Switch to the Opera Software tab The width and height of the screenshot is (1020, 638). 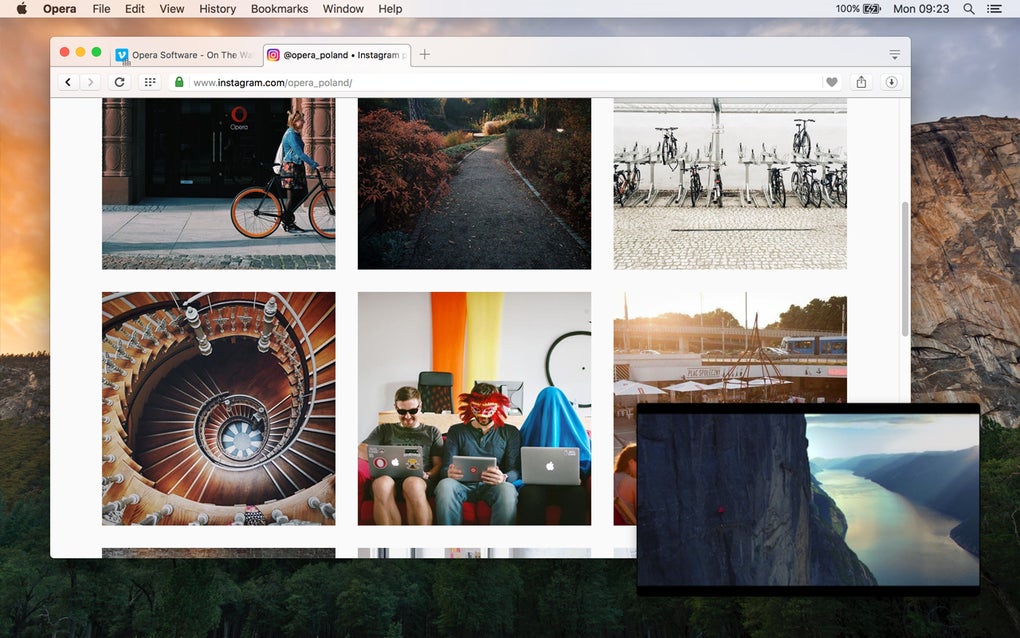tap(186, 55)
